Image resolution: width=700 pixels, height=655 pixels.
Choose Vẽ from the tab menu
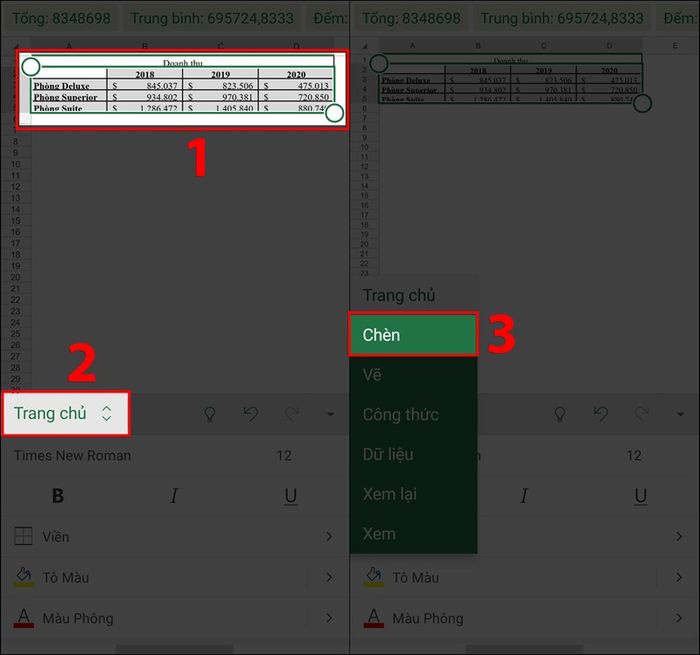coord(413,374)
